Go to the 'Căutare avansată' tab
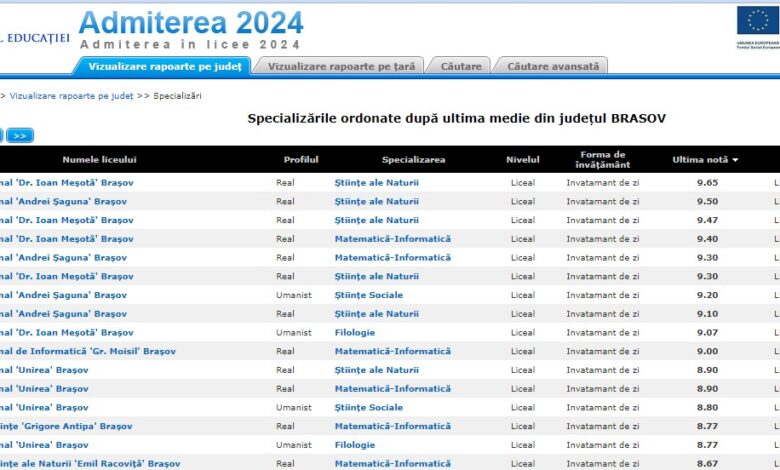The width and height of the screenshot is (780, 470). click(553, 66)
